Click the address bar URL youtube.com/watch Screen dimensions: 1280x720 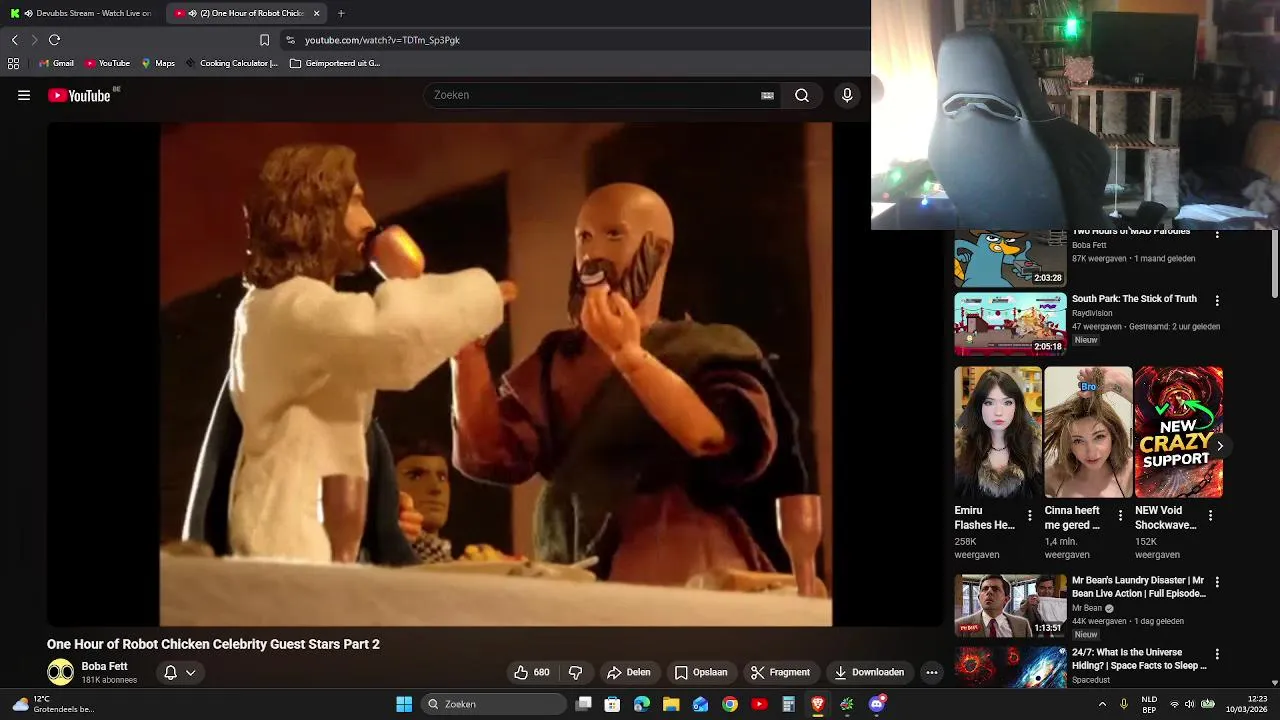click(382, 40)
